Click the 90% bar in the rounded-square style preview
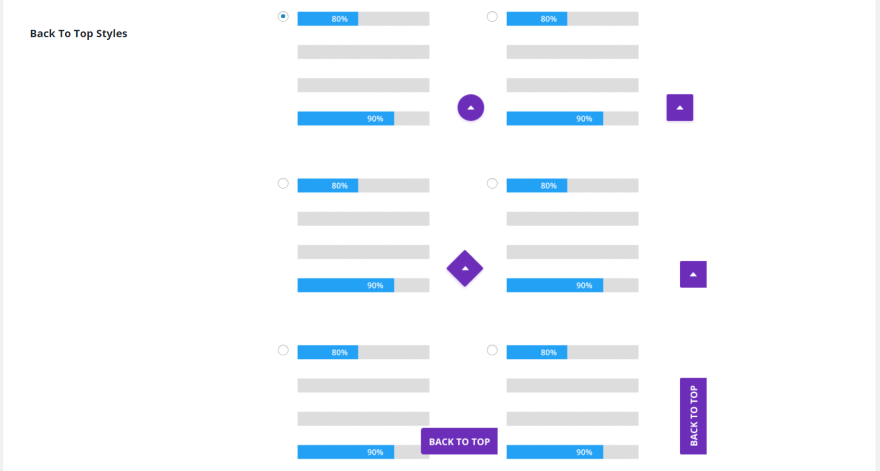The width and height of the screenshot is (880, 471). (555, 119)
